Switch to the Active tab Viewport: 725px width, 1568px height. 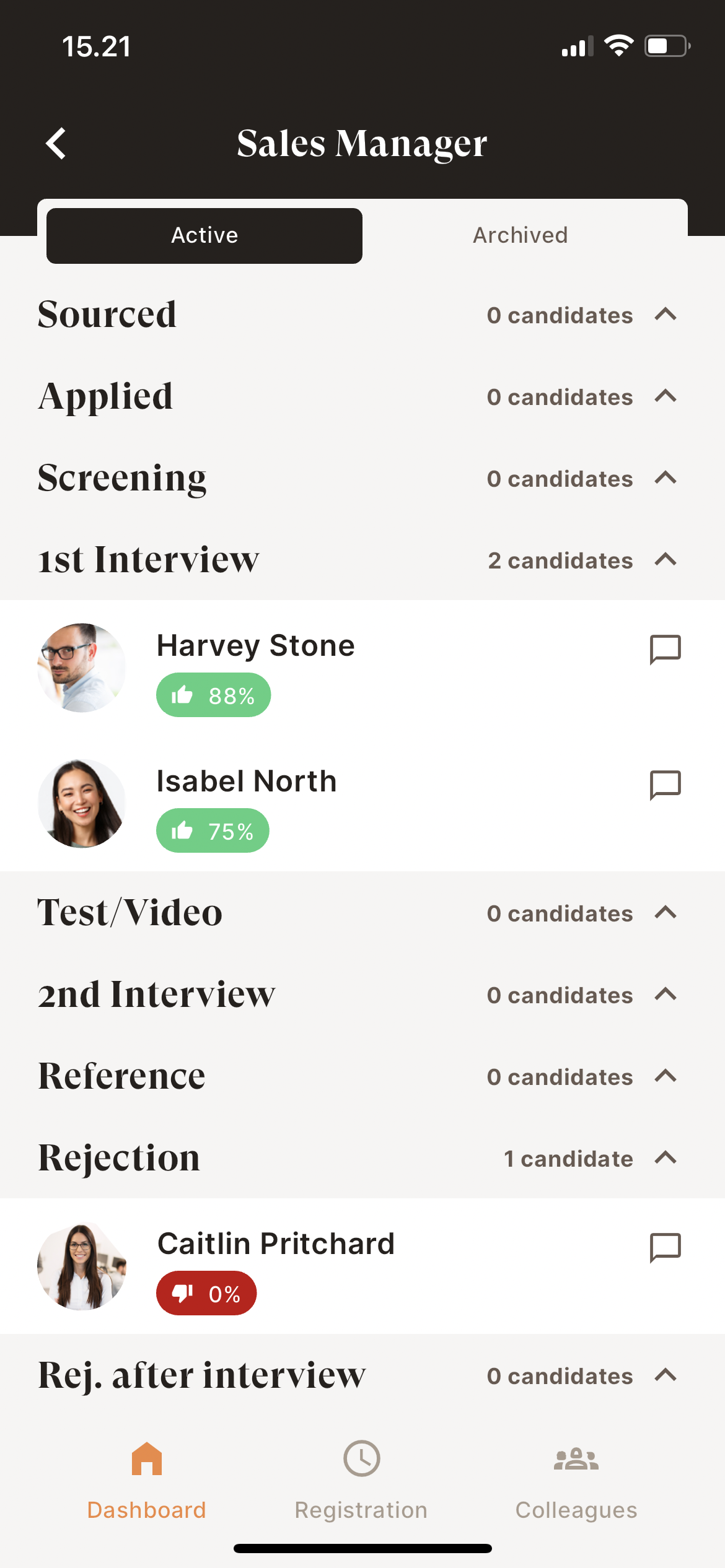pos(204,235)
